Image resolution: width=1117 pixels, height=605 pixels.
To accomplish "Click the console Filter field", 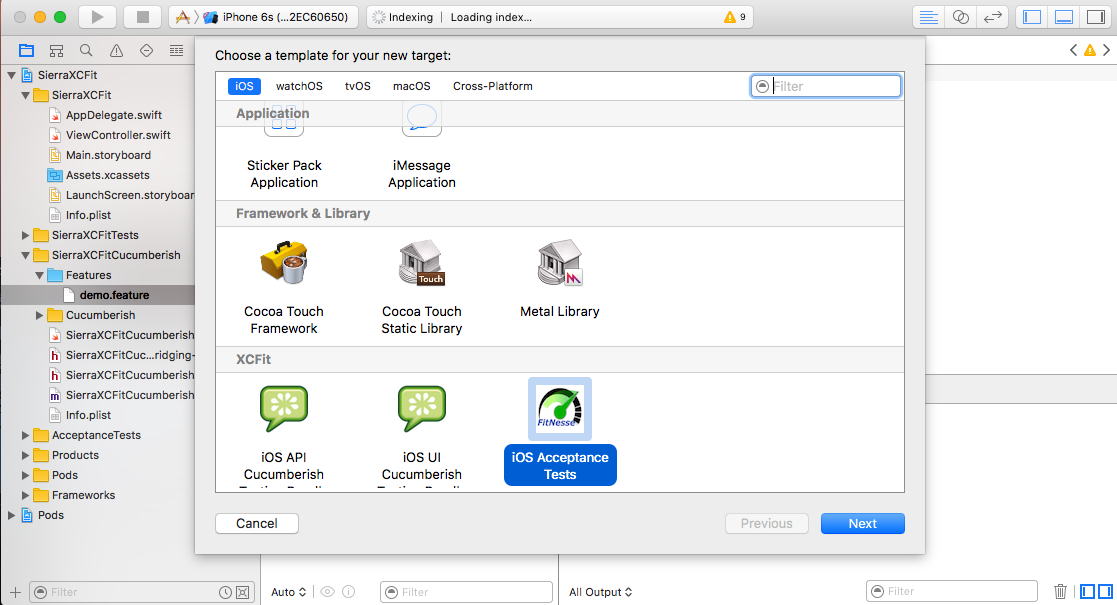I will 952,591.
